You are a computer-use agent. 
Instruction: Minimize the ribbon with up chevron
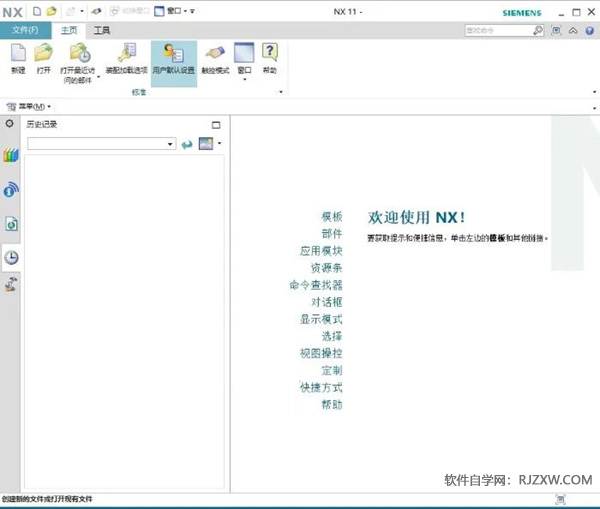pyautogui.click(x=573, y=31)
